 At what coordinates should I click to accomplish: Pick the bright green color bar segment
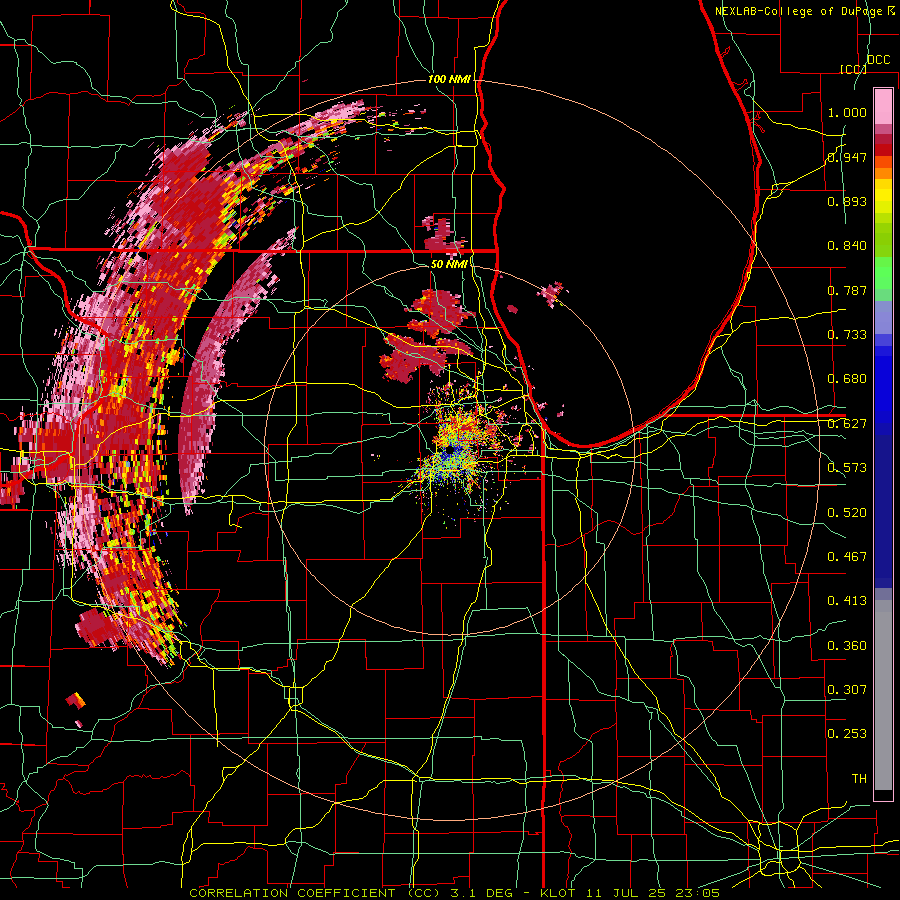coord(883,273)
